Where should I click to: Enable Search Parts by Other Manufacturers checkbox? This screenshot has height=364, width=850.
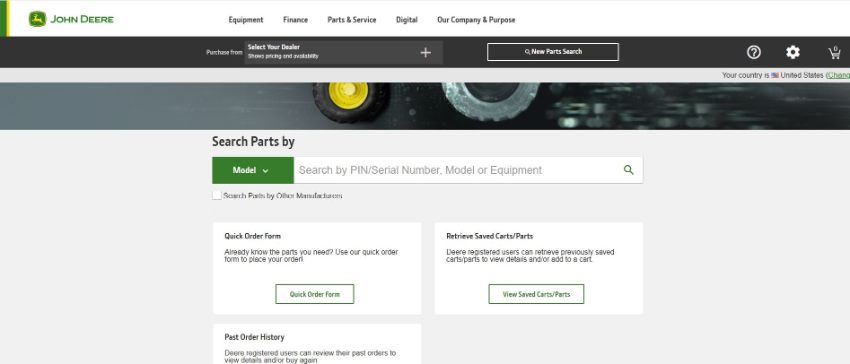point(217,195)
